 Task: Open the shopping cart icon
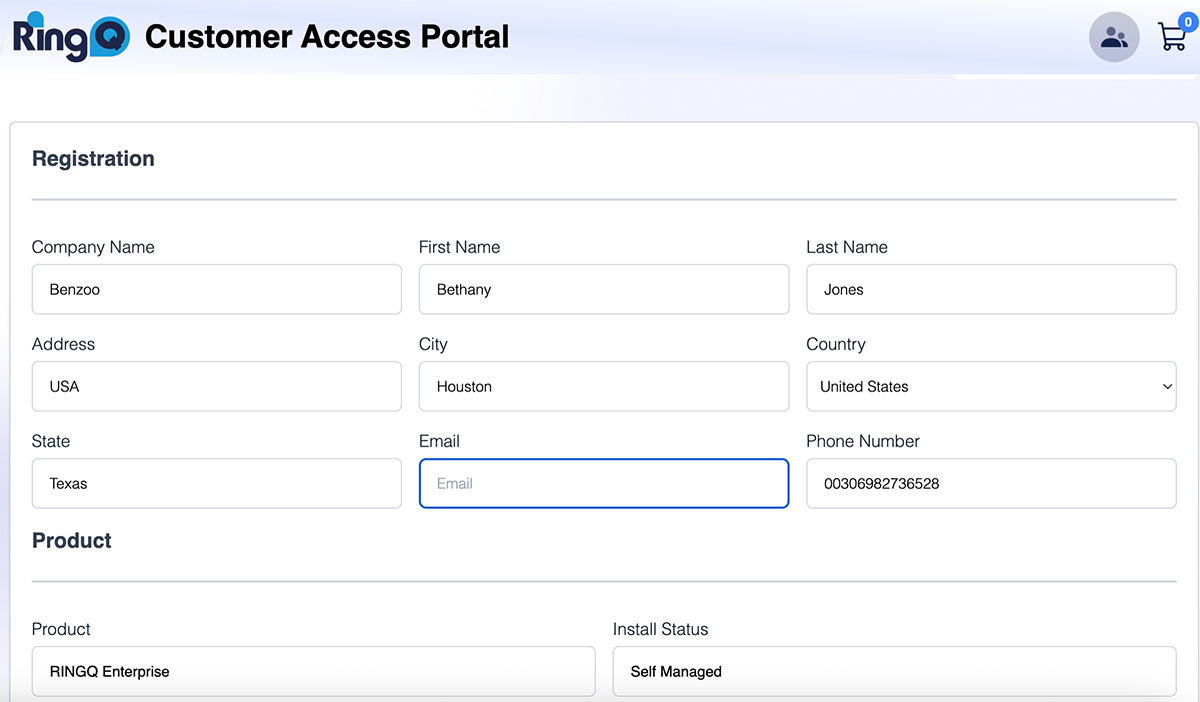[1170, 38]
